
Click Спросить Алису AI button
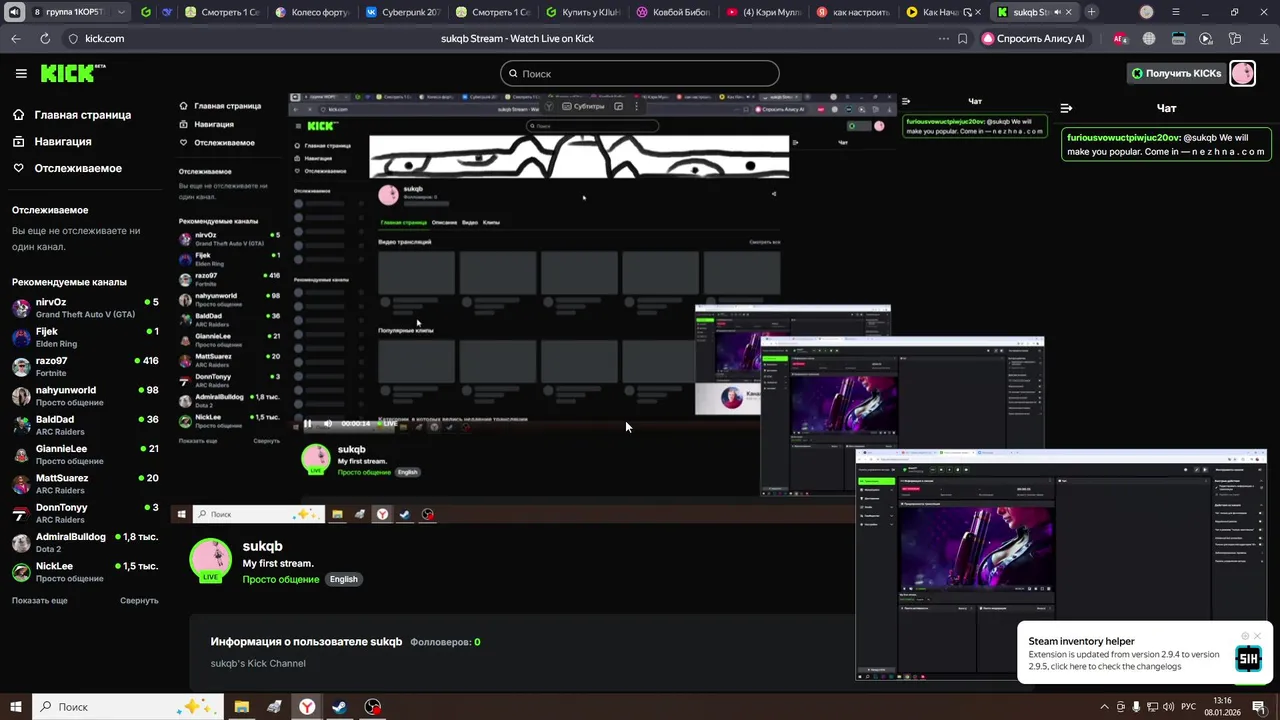1034,38
